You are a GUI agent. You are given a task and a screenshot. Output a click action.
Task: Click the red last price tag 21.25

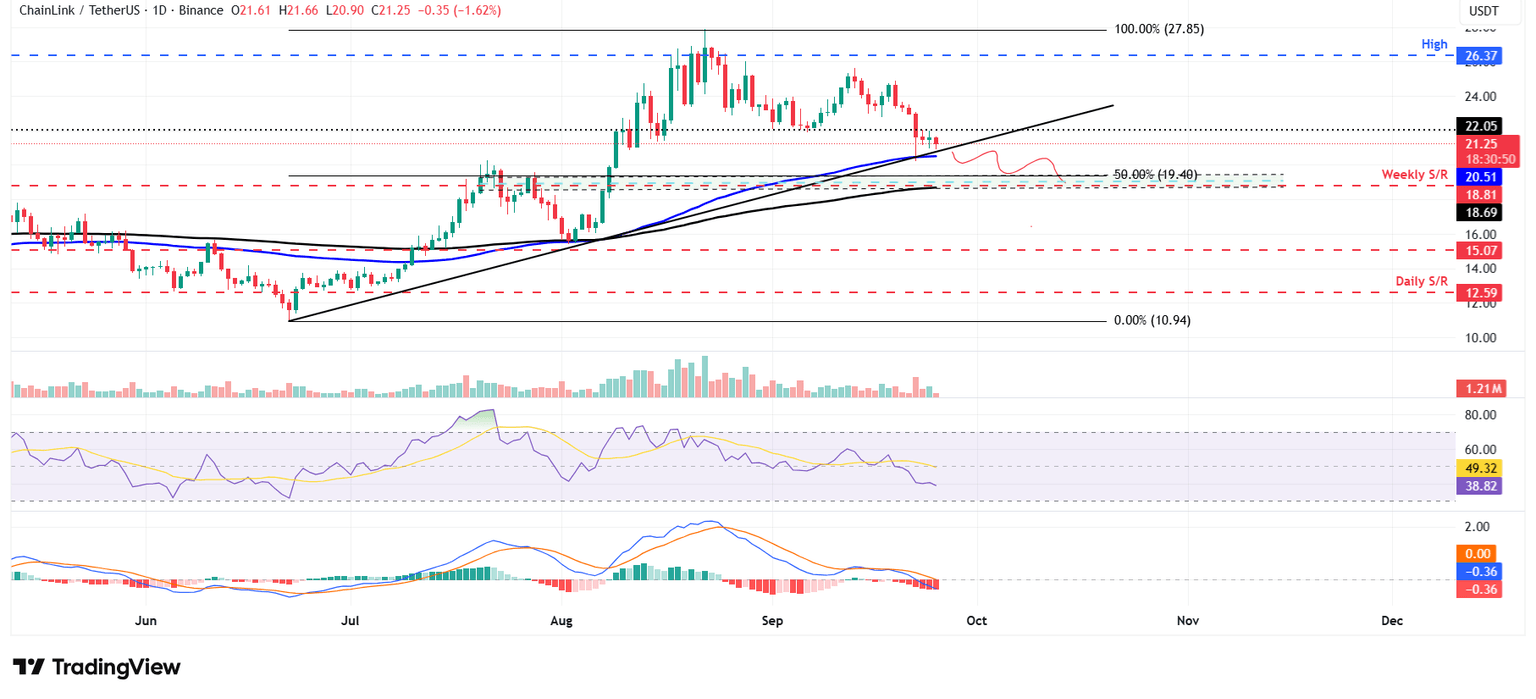click(1479, 144)
